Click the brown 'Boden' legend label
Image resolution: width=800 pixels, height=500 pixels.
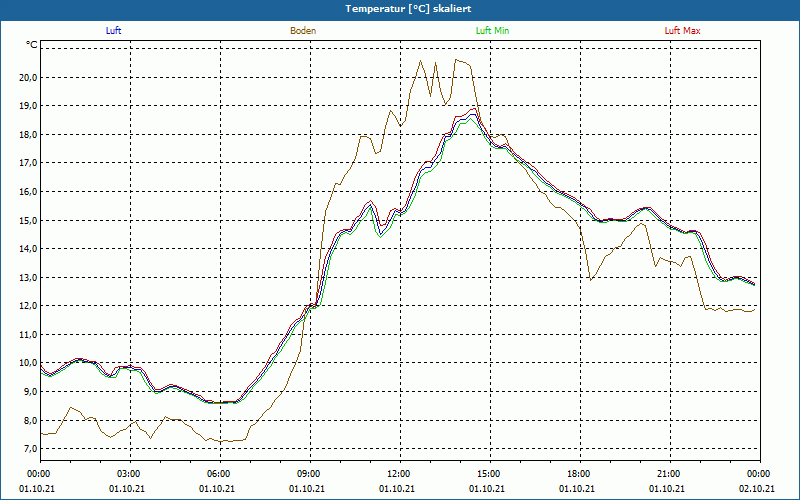pyautogui.click(x=303, y=31)
